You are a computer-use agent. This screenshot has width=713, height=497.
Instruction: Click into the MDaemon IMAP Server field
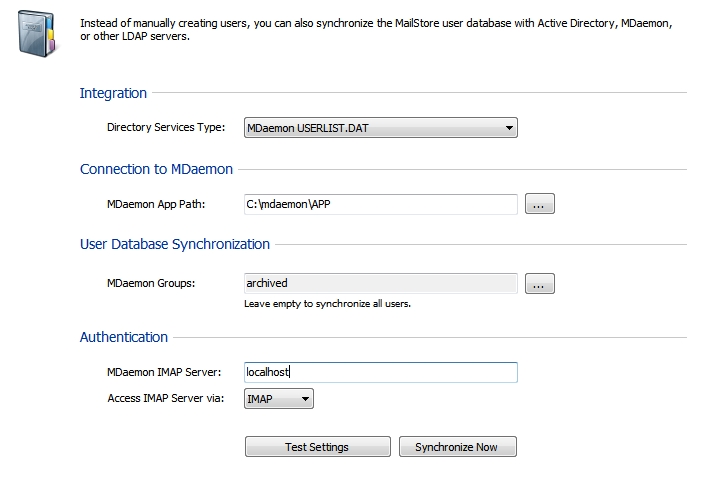[381, 372]
